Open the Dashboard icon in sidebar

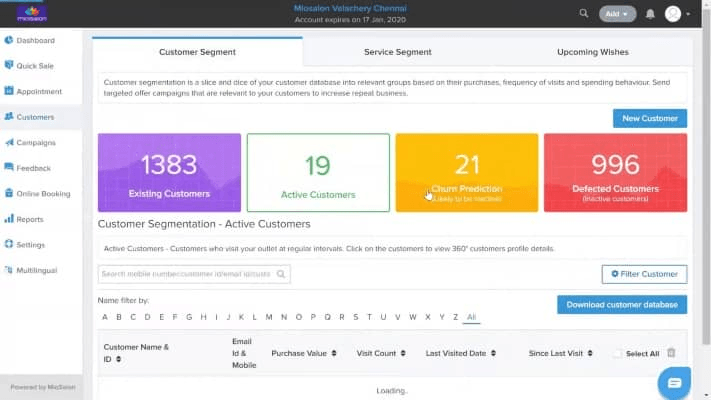point(9,40)
